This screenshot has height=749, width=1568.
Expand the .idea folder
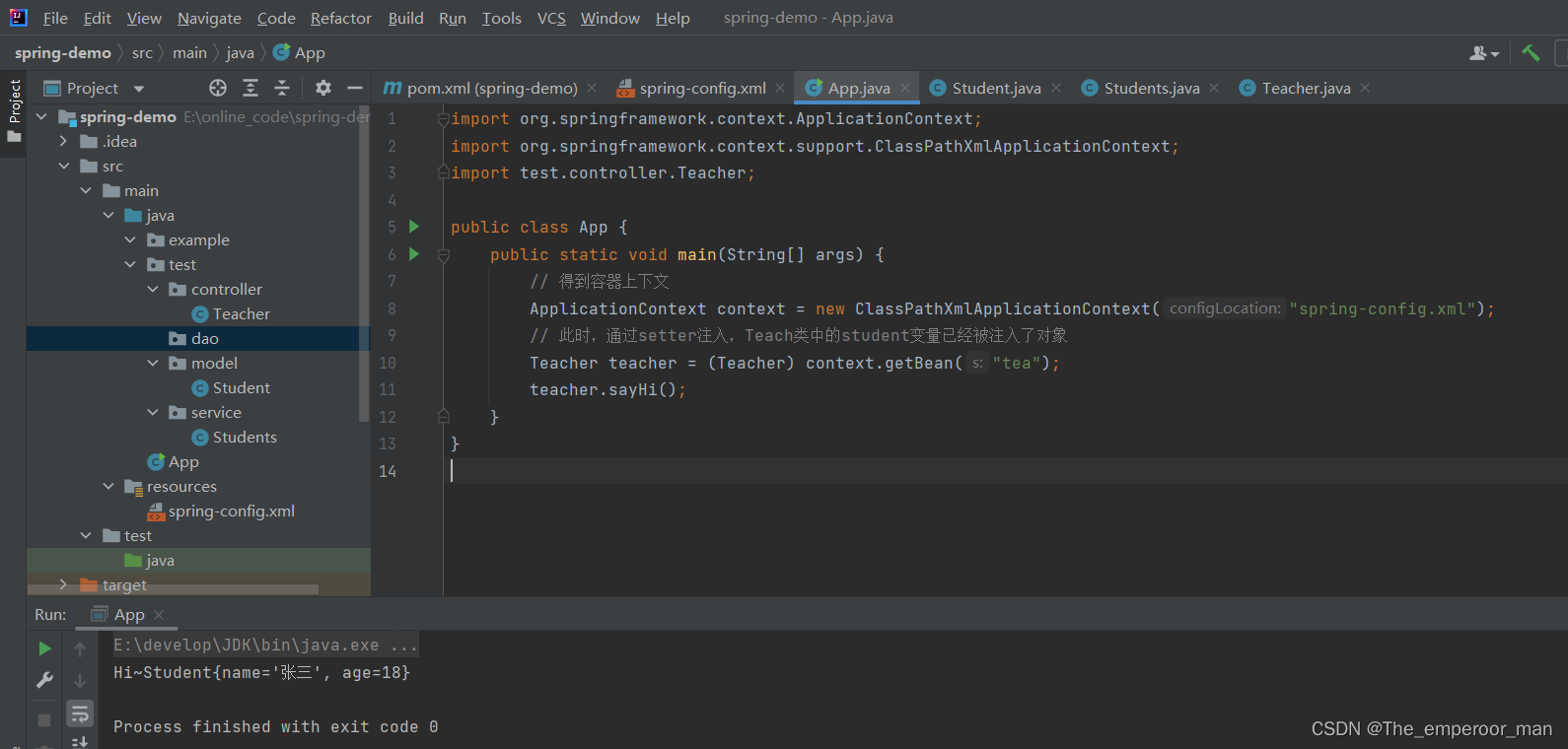pos(63,141)
